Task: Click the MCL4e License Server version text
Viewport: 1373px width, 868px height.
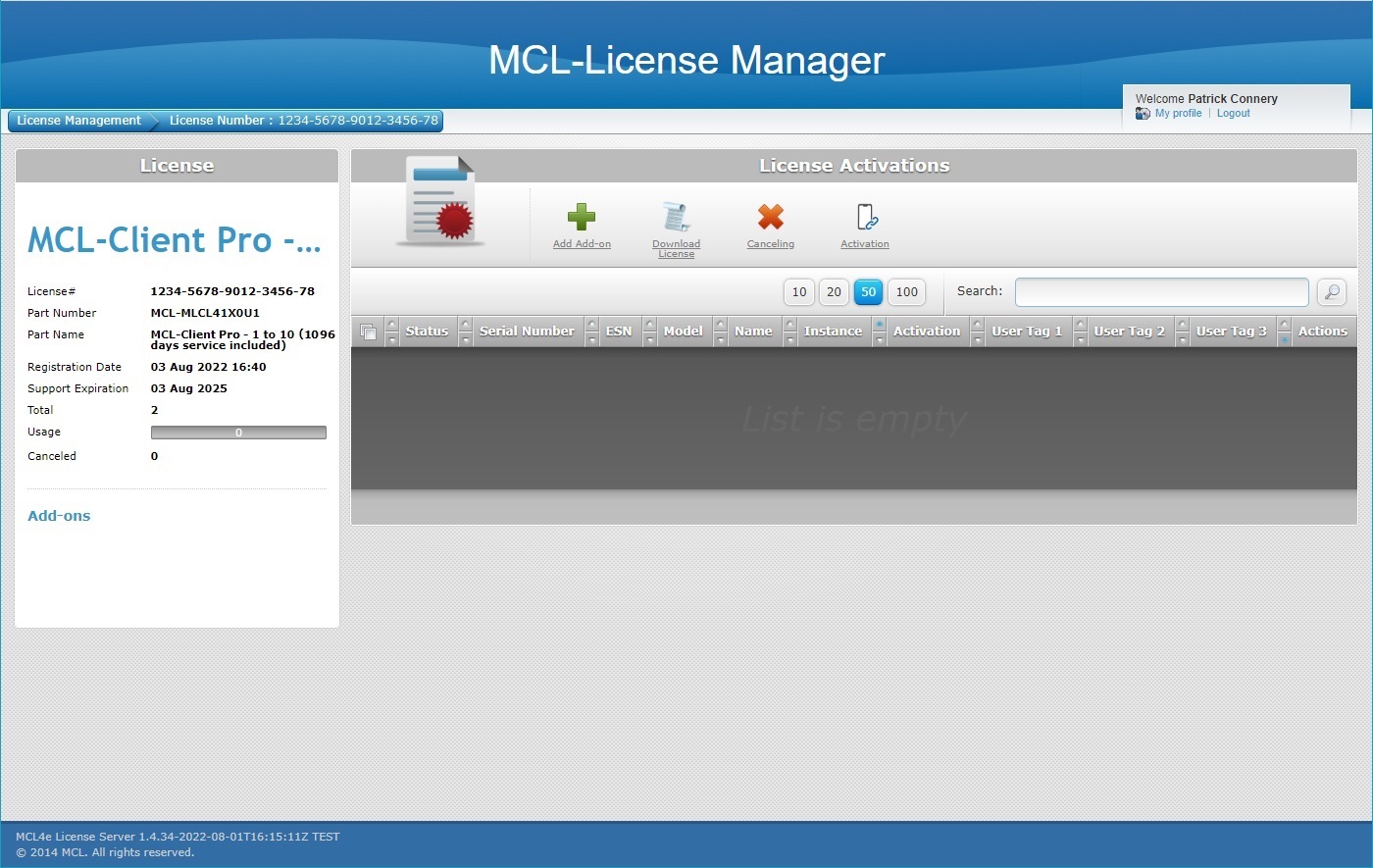Action: click(x=178, y=837)
